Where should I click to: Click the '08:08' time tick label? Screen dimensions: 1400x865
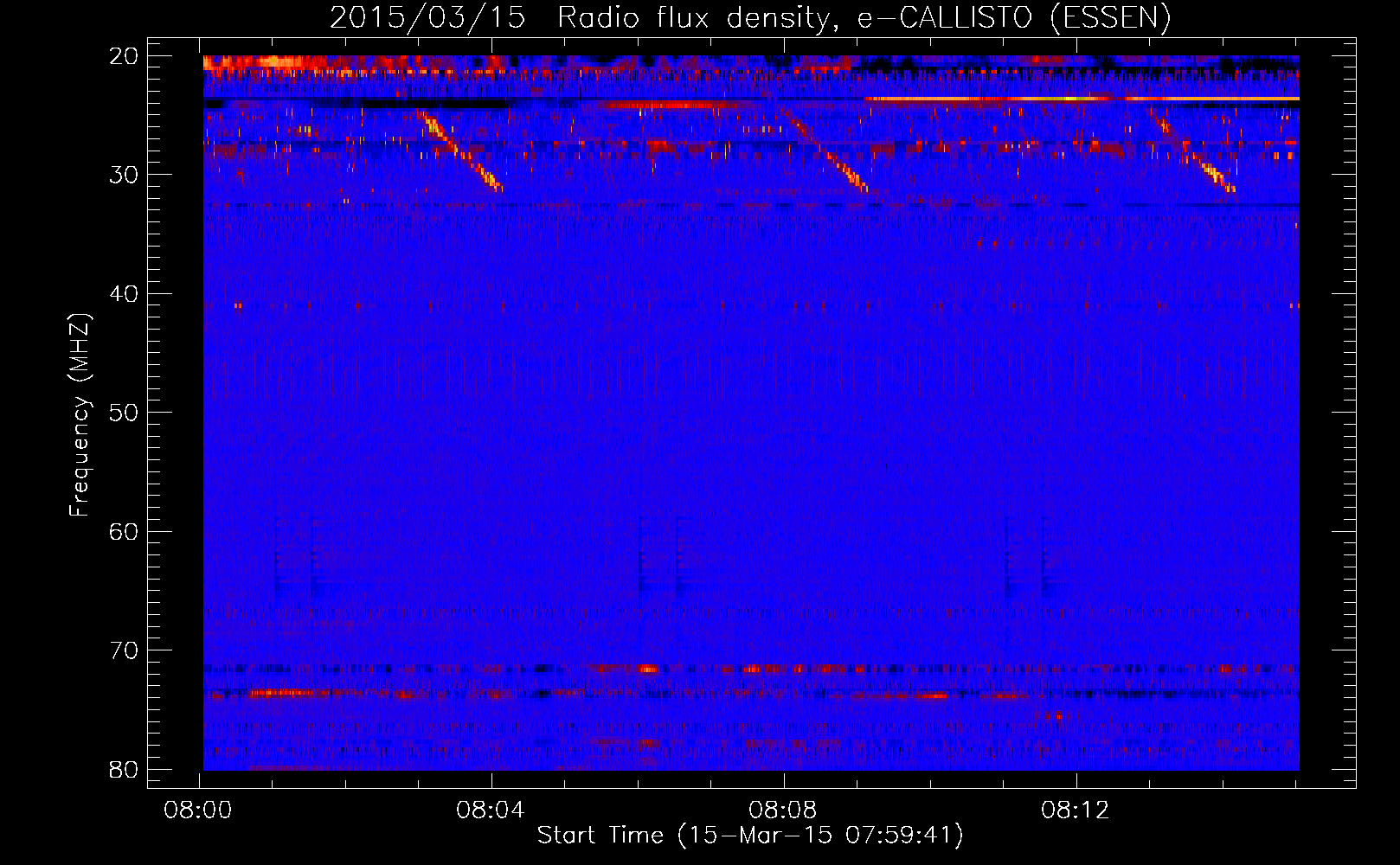(783, 811)
